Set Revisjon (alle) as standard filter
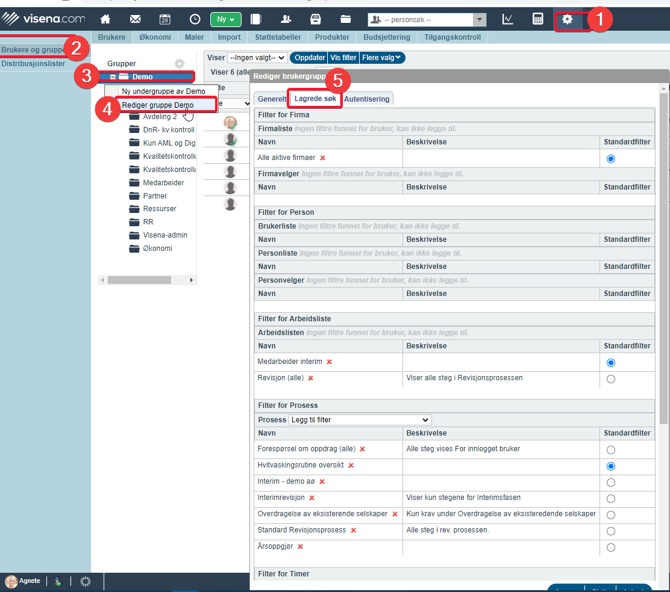The width and height of the screenshot is (670, 592). tap(611, 379)
